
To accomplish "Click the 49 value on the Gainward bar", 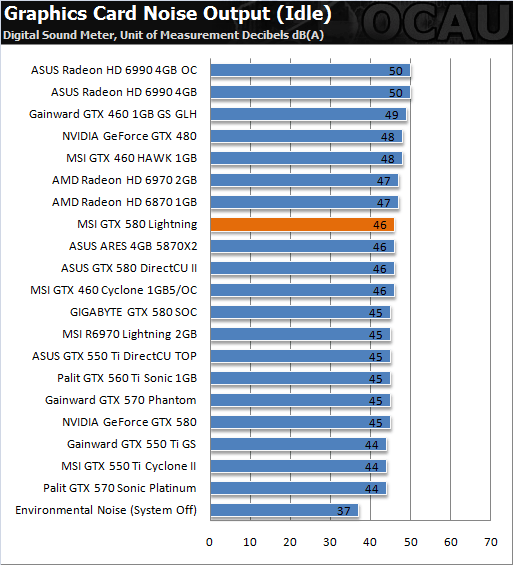I will coord(392,115).
